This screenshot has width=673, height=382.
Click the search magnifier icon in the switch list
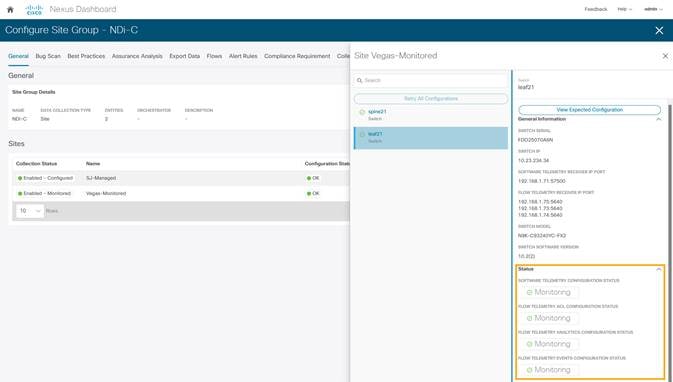(x=360, y=80)
